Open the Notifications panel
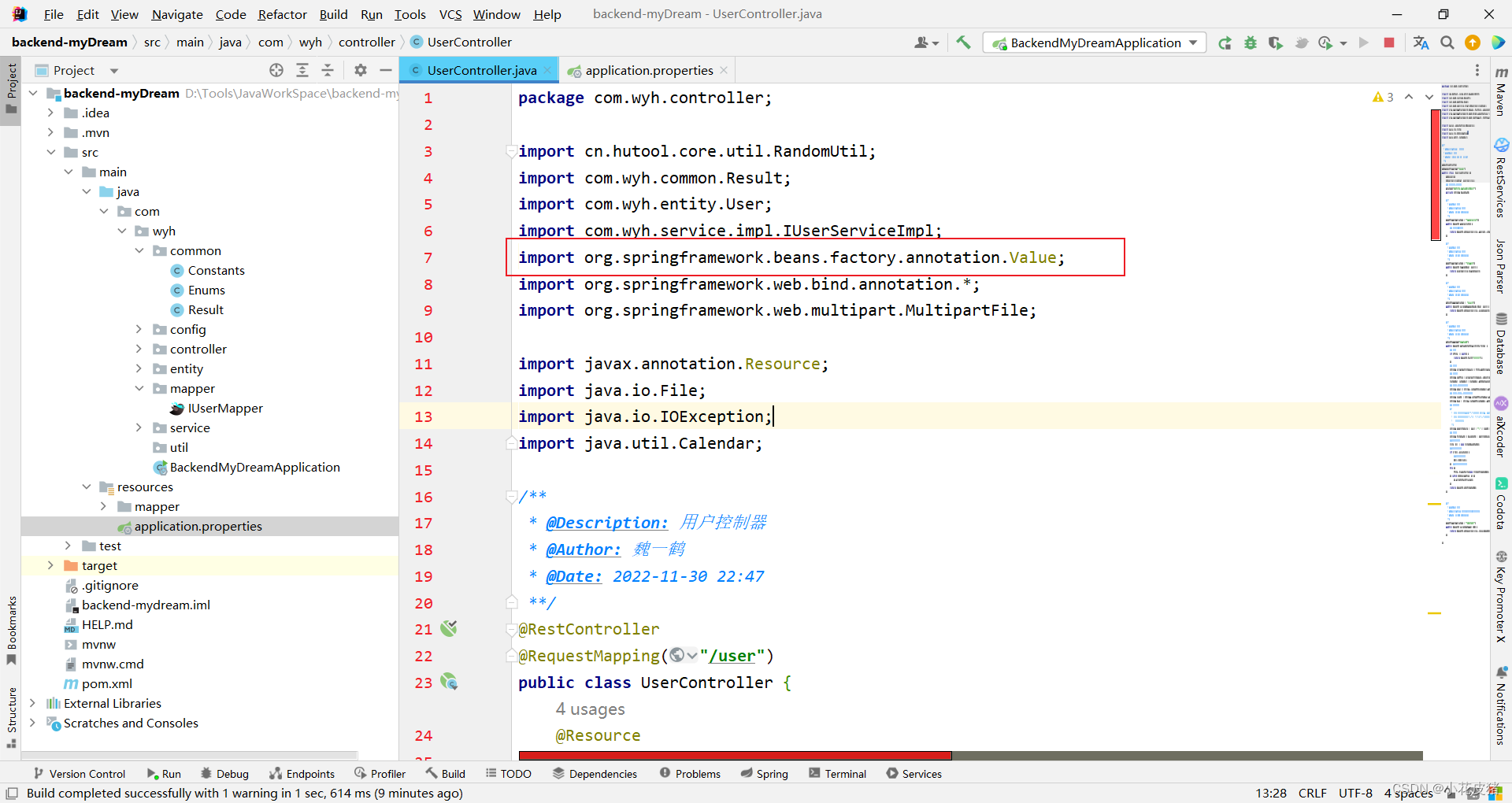The height and width of the screenshot is (803, 1512). point(1501,705)
